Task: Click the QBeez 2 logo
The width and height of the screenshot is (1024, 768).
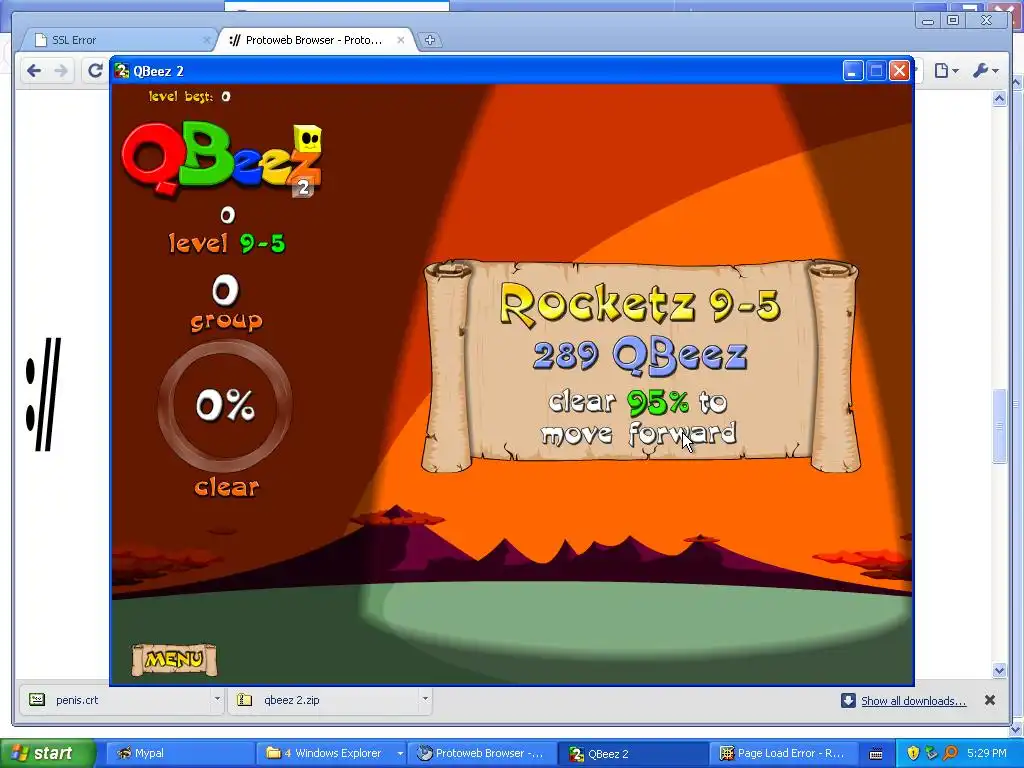Action: coord(222,160)
